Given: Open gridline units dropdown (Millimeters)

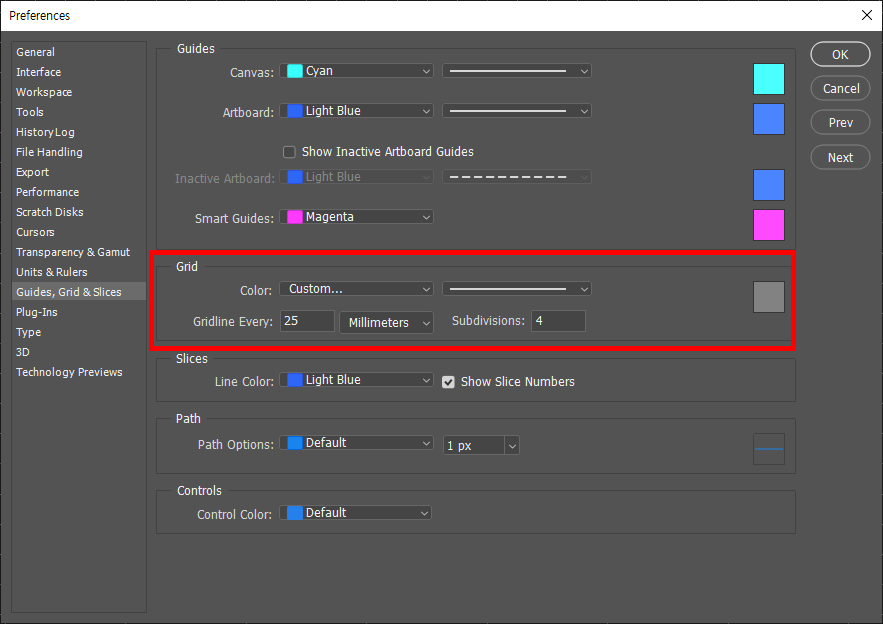Looking at the screenshot, I should pos(386,322).
